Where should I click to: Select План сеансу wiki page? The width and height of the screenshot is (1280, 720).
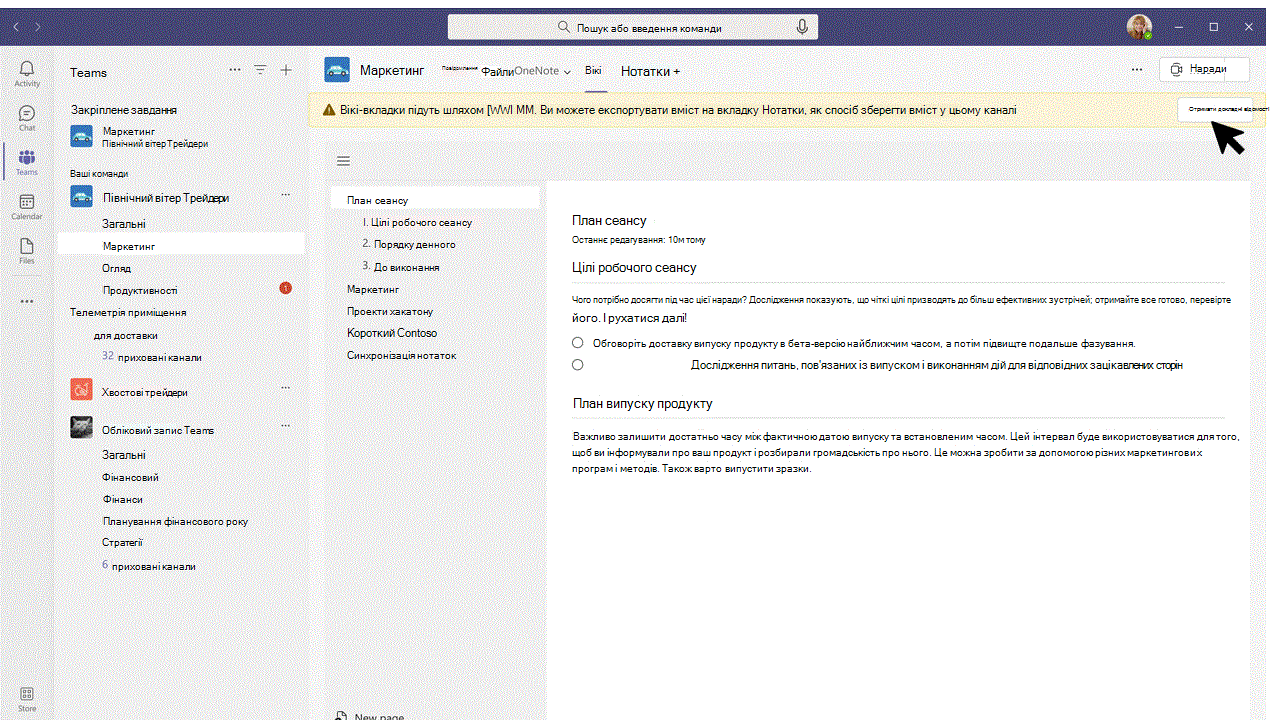pos(435,200)
